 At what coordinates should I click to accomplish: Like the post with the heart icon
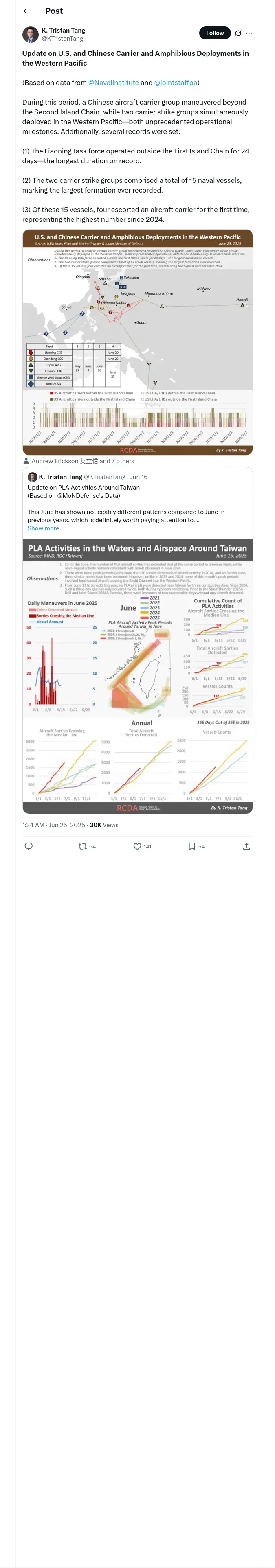click(x=137, y=846)
